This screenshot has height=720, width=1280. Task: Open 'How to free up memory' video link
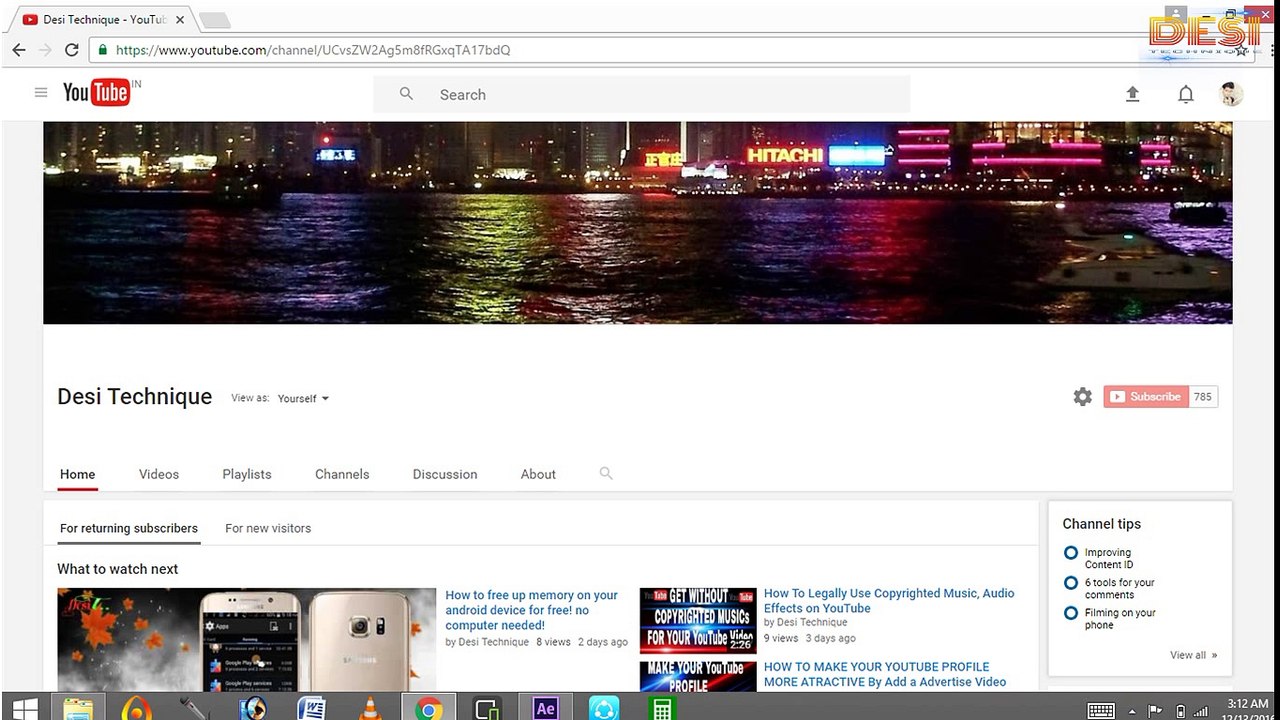[x=532, y=610]
